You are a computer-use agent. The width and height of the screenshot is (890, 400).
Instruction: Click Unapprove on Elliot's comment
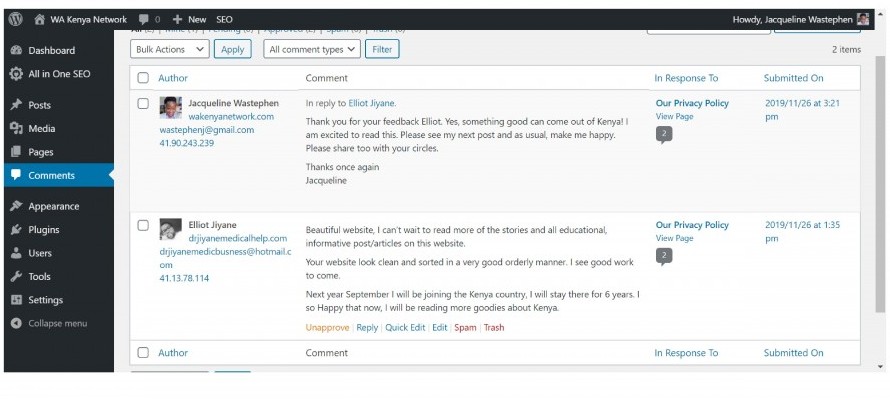coord(328,327)
